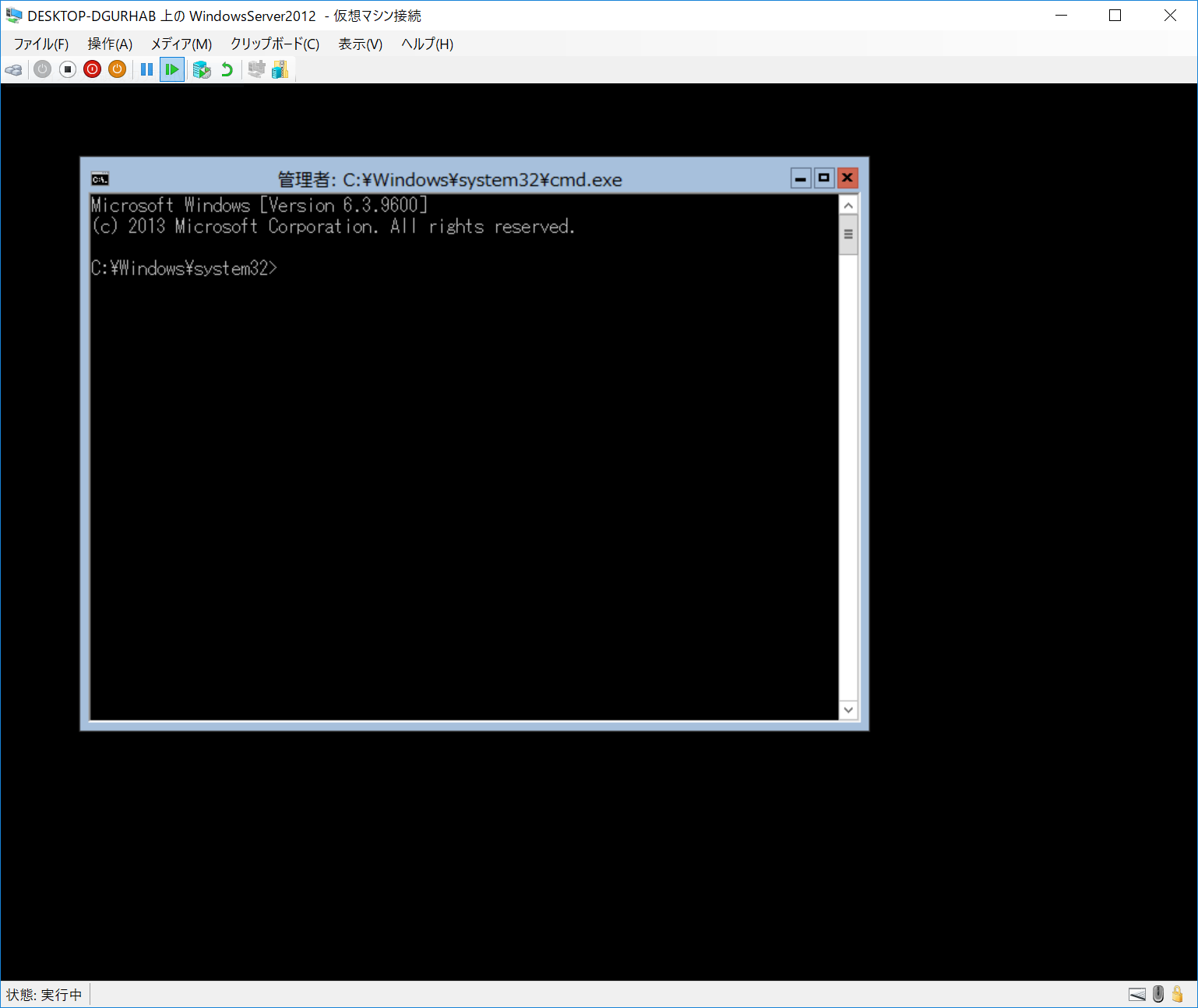
Task: Click the rightmost share toolbar icon
Action: (x=280, y=69)
